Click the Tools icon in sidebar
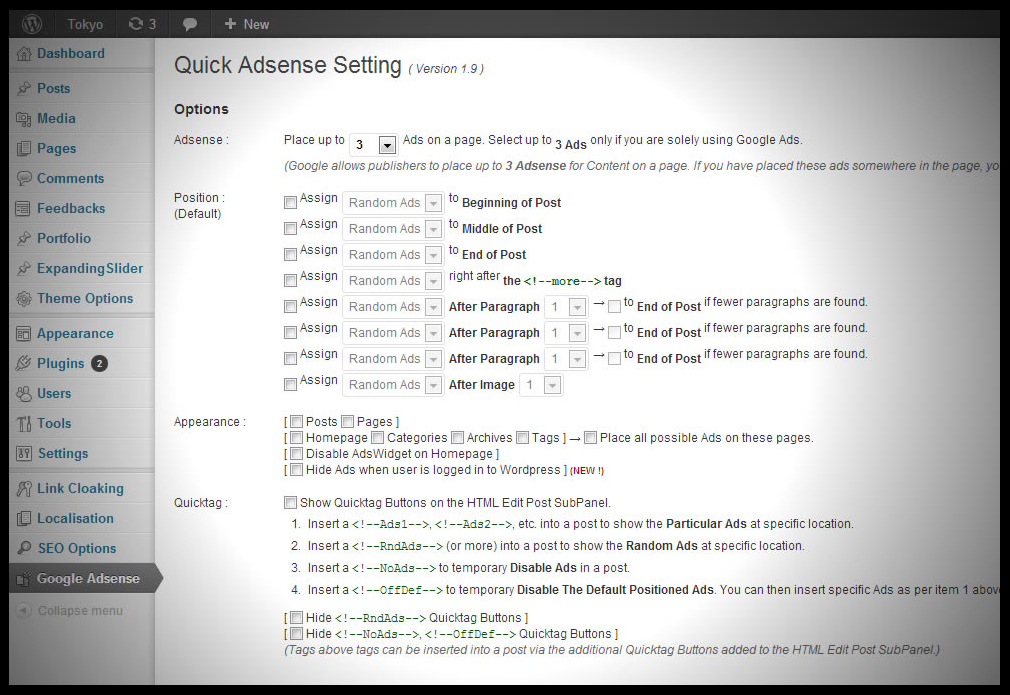The image size is (1010, 695). (24, 424)
